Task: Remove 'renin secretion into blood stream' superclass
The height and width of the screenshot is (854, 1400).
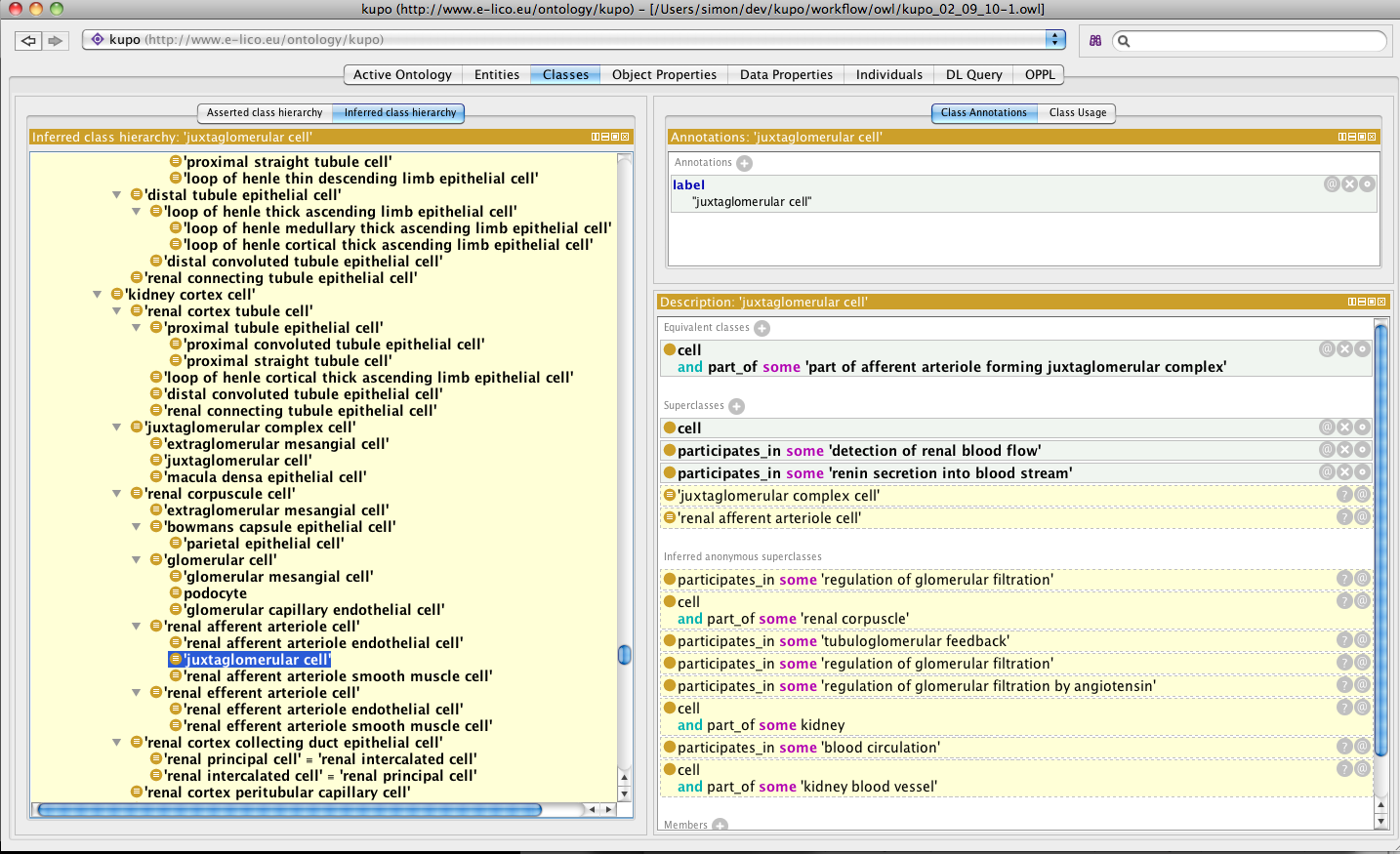Action: click(x=1344, y=472)
